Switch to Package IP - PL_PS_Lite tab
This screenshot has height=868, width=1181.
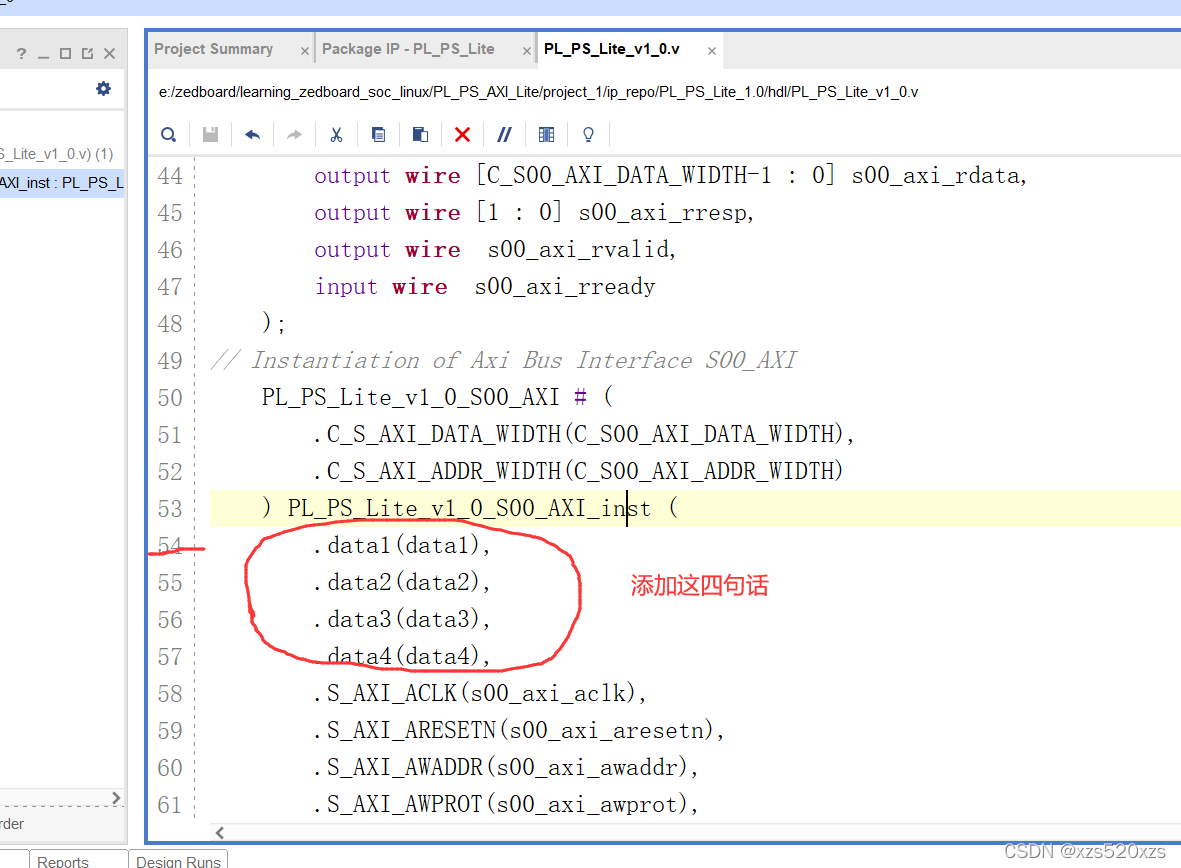click(x=408, y=49)
